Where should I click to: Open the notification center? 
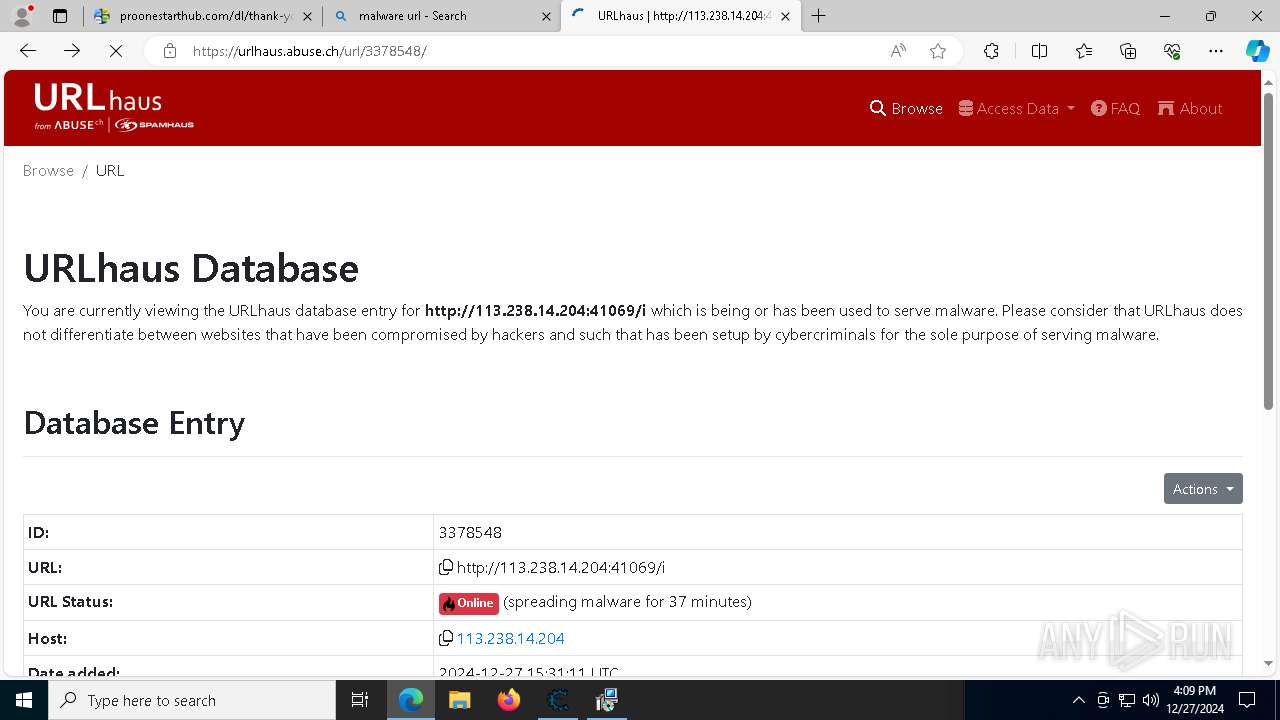click(x=1247, y=700)
